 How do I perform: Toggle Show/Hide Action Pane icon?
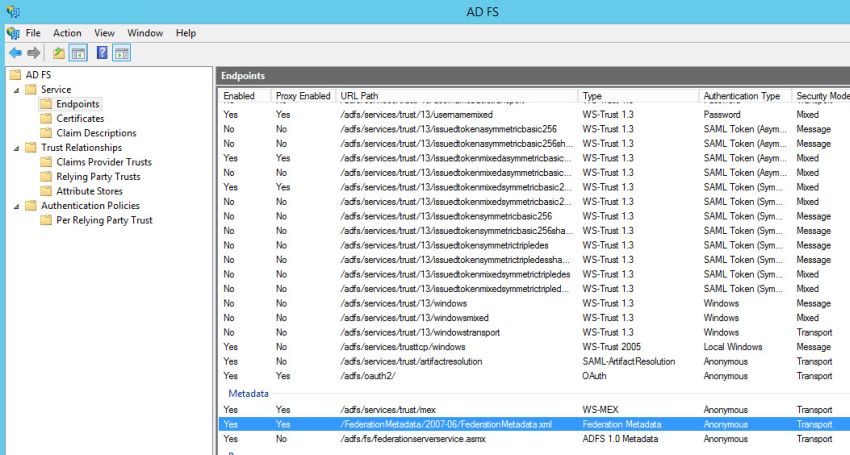point(121,53)
